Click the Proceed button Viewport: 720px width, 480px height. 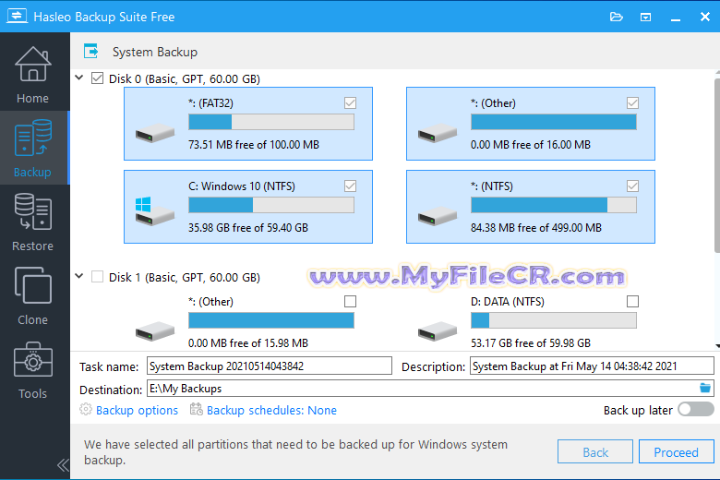click(676, 452)
